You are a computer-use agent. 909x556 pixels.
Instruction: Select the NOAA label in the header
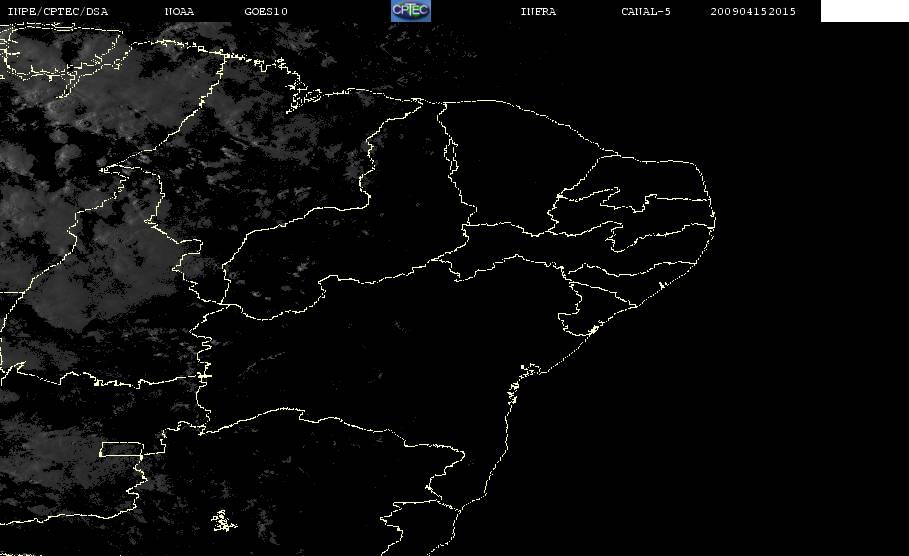pos(180,12)
